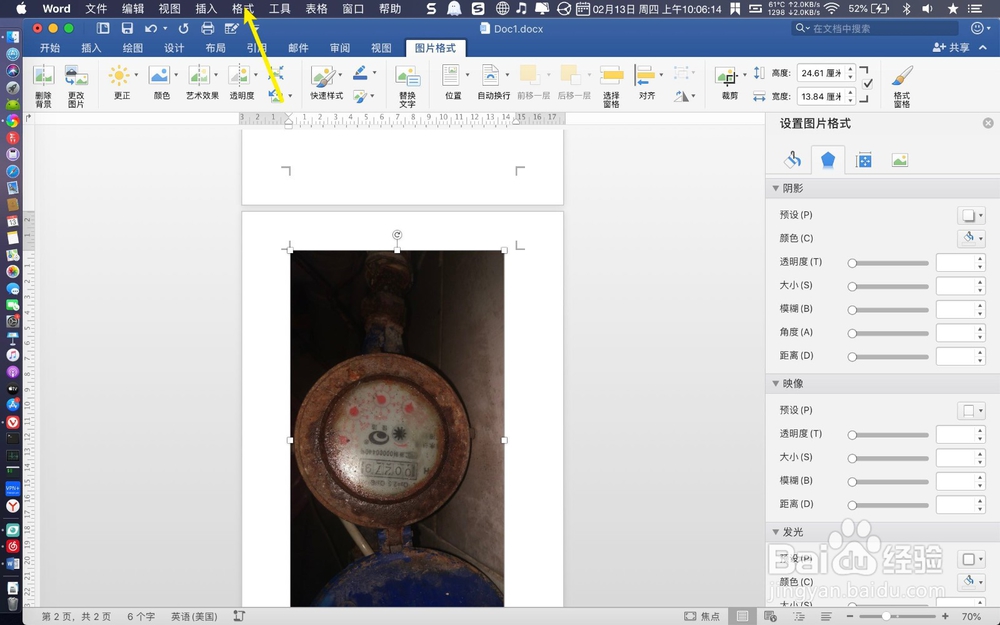Click the Focus (焦点) mode icon
This screenshot has width=1000, height=625.
coord(690,616)
